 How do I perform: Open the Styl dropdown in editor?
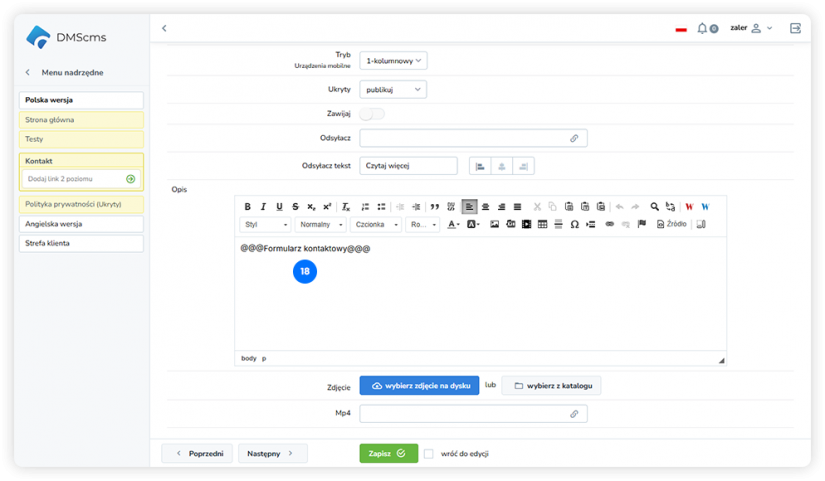point(266,225)
